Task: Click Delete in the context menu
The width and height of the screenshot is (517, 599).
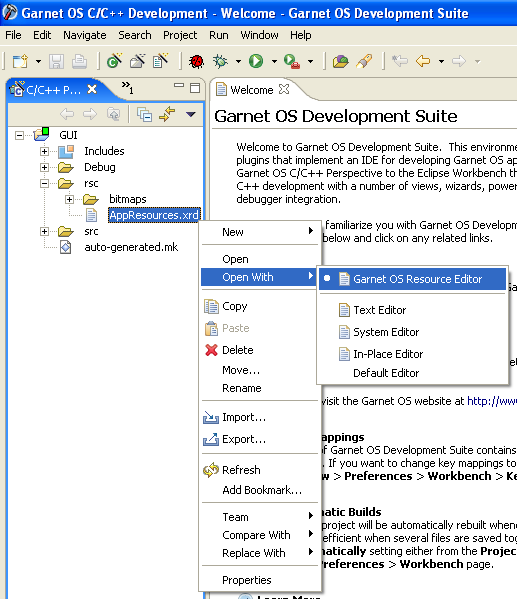Action: click(259, 350)
